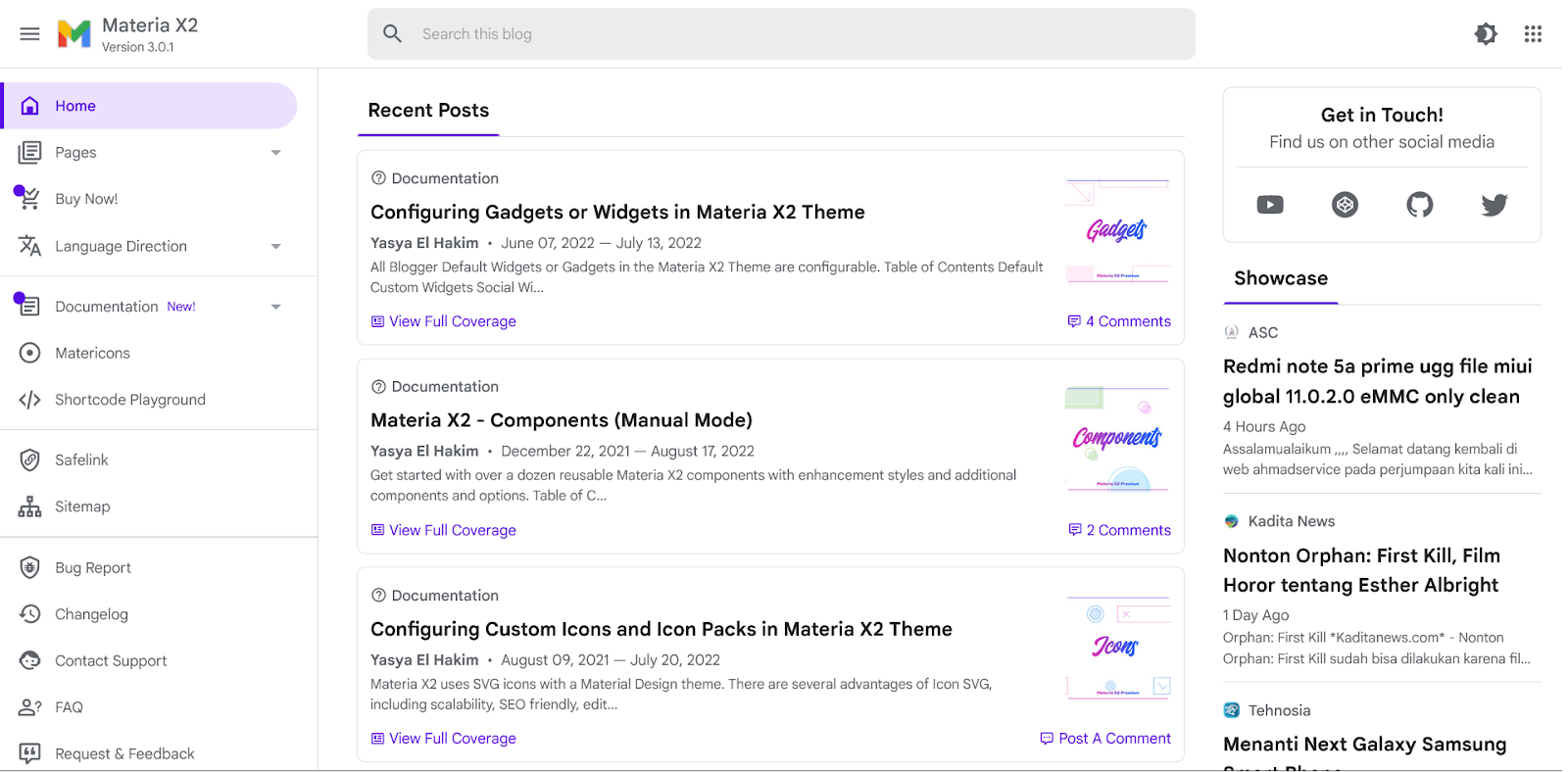Expand the Language Direction dropdown arrow

tap(276, 246)
